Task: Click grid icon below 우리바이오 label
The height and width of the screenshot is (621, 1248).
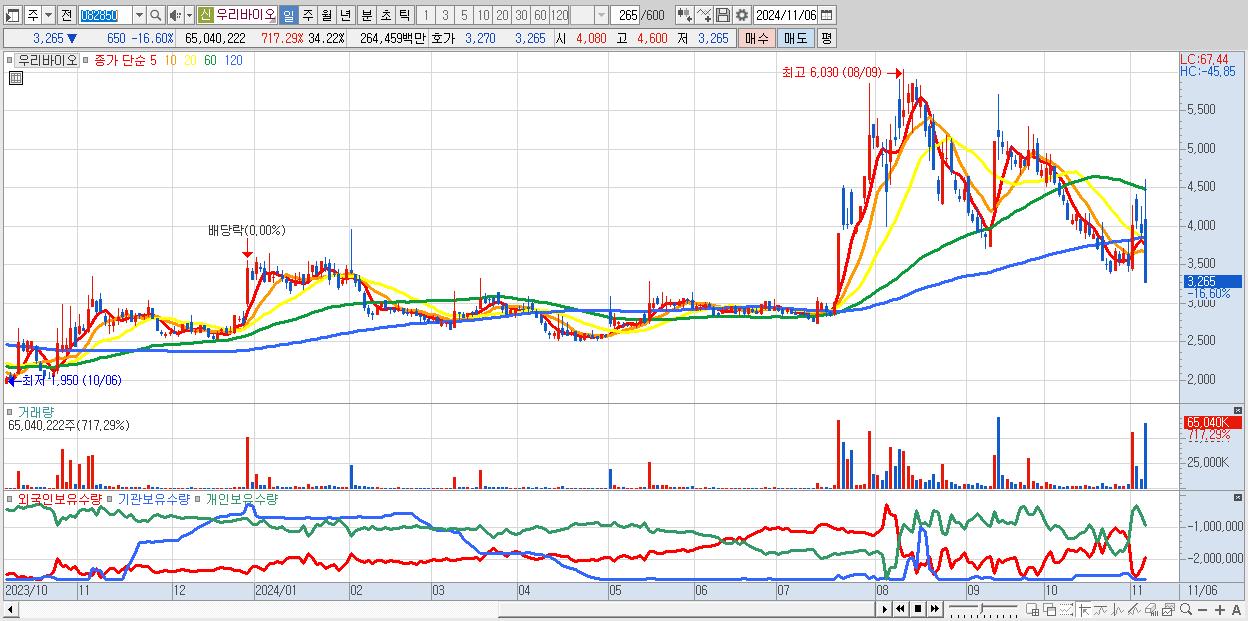Action: pos(16,77)
